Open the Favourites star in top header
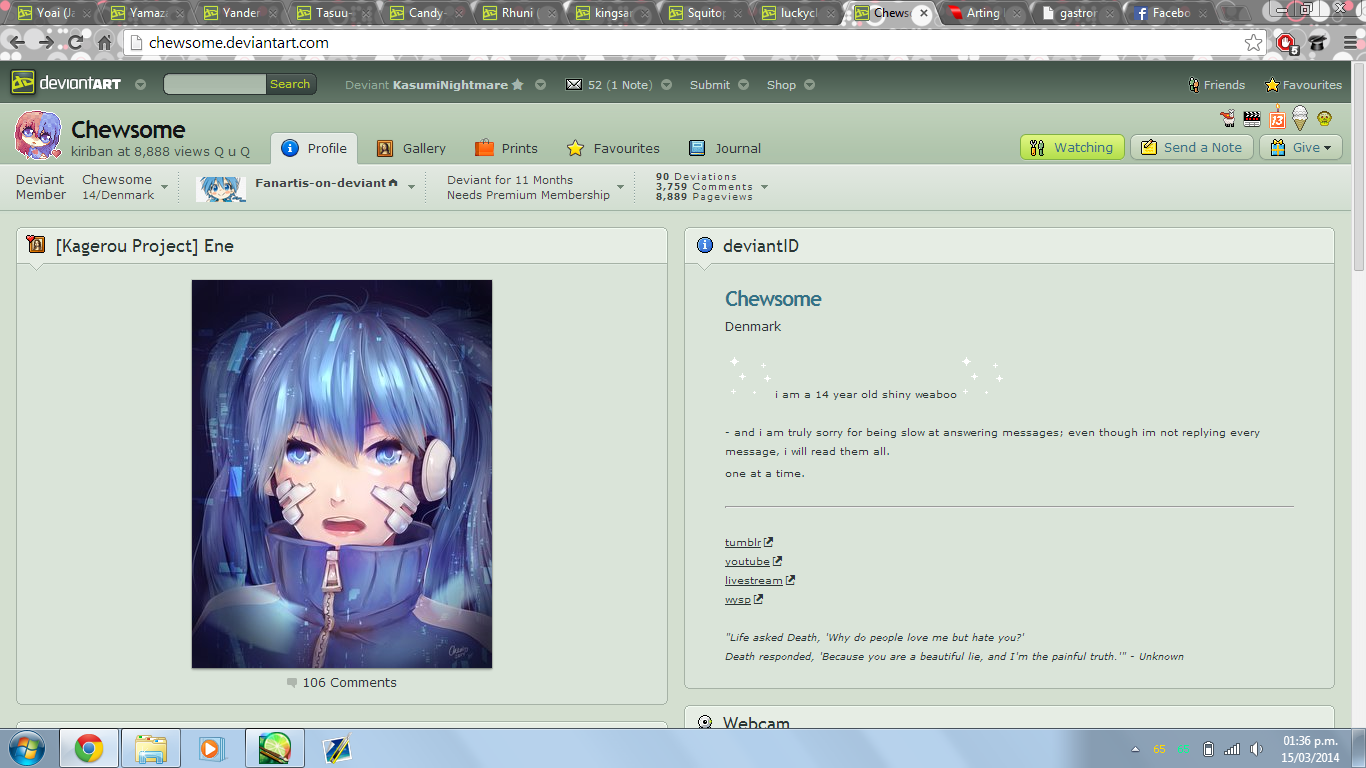Screen dimensions: 1366x768 click(1303, 85)
